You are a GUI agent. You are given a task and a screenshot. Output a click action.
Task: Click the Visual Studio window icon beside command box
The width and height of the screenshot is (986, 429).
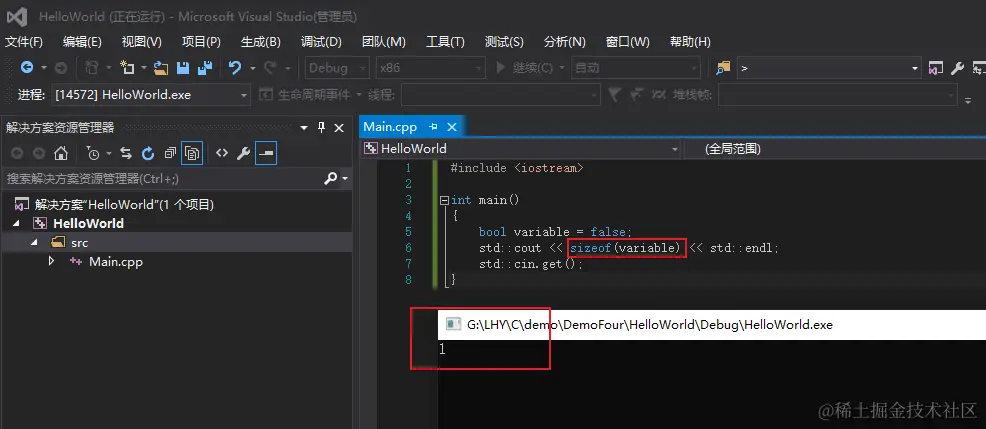click(x=936, y=68)
